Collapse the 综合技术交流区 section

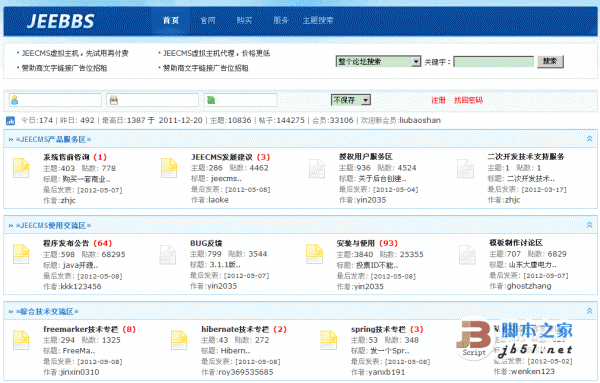point(589,311)
